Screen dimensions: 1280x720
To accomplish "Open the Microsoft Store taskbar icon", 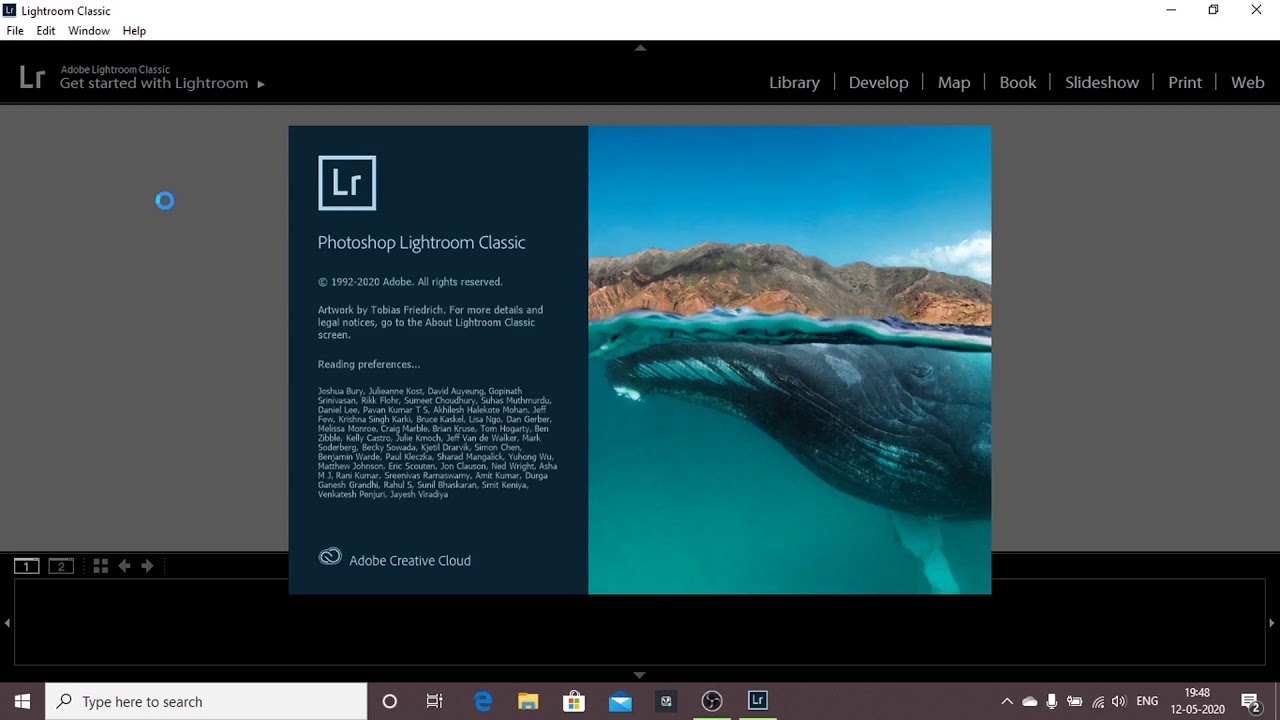I will coord(574,701).
